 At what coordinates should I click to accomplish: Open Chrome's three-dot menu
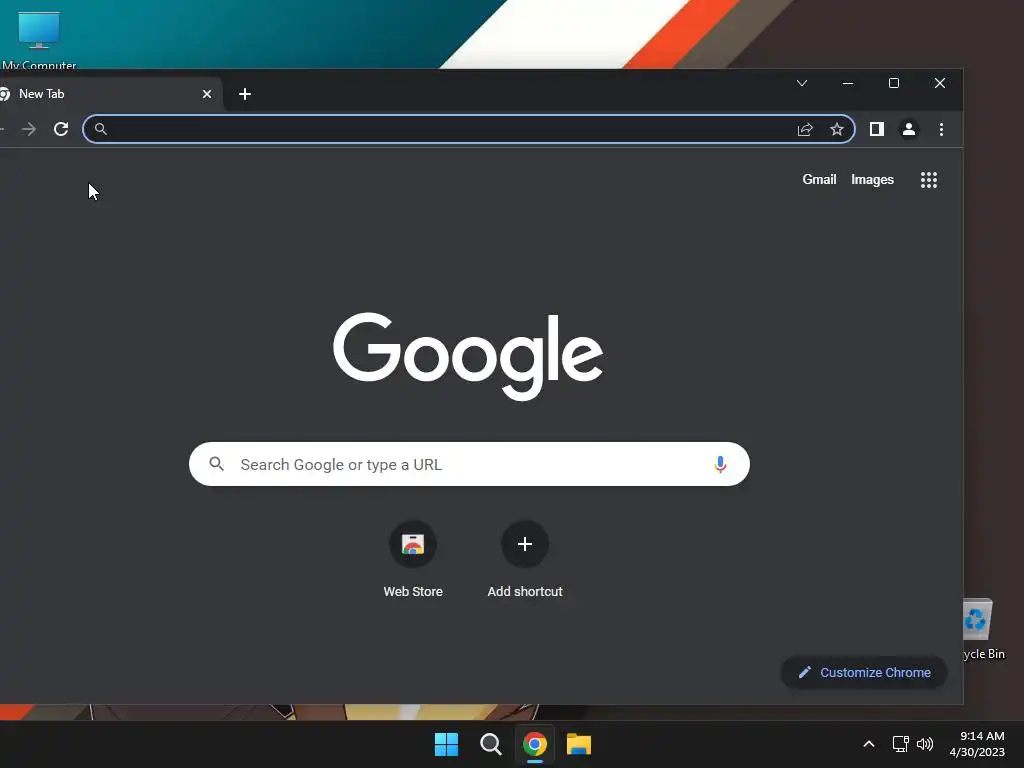(941, 129)
